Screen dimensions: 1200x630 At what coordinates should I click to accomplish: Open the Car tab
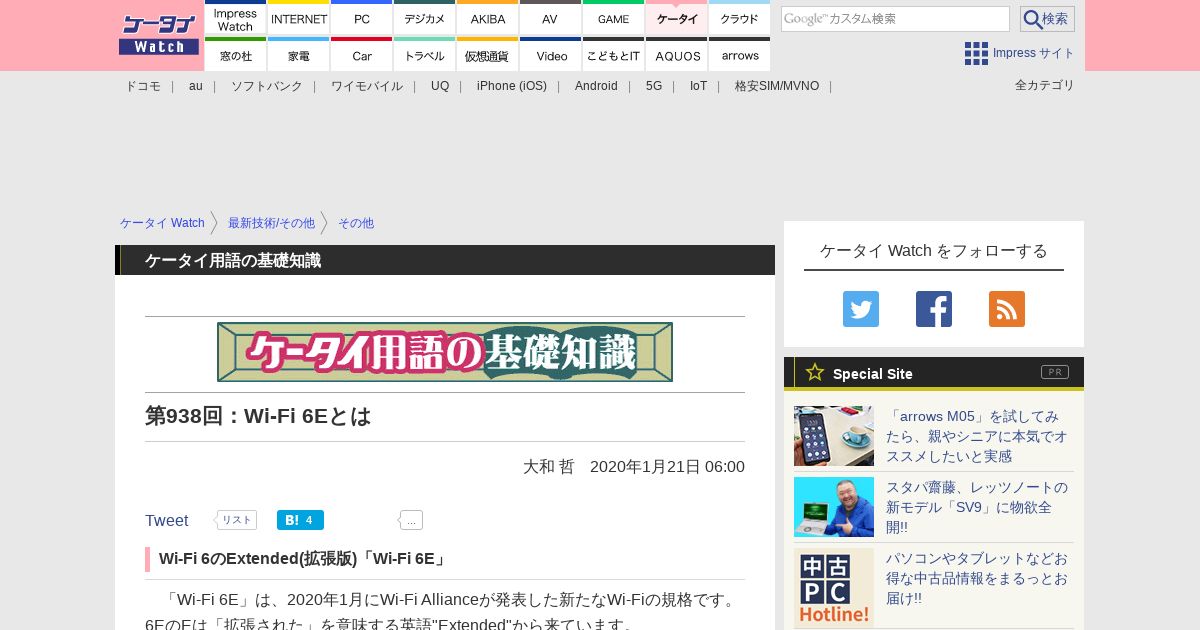[362, 54]
